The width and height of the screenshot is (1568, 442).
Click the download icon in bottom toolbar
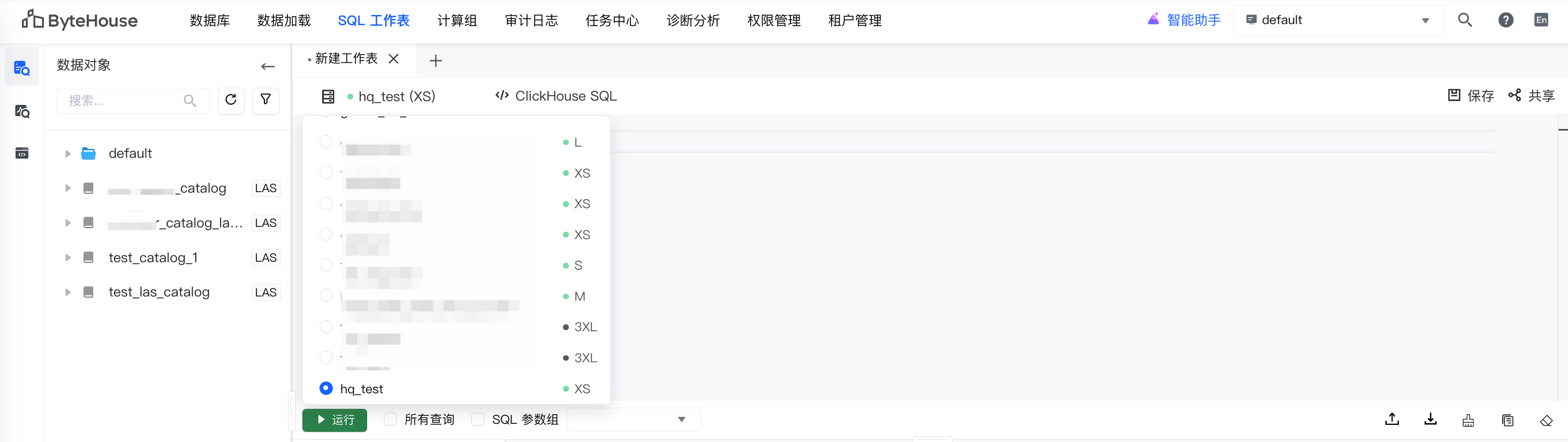click(1430, 419)
